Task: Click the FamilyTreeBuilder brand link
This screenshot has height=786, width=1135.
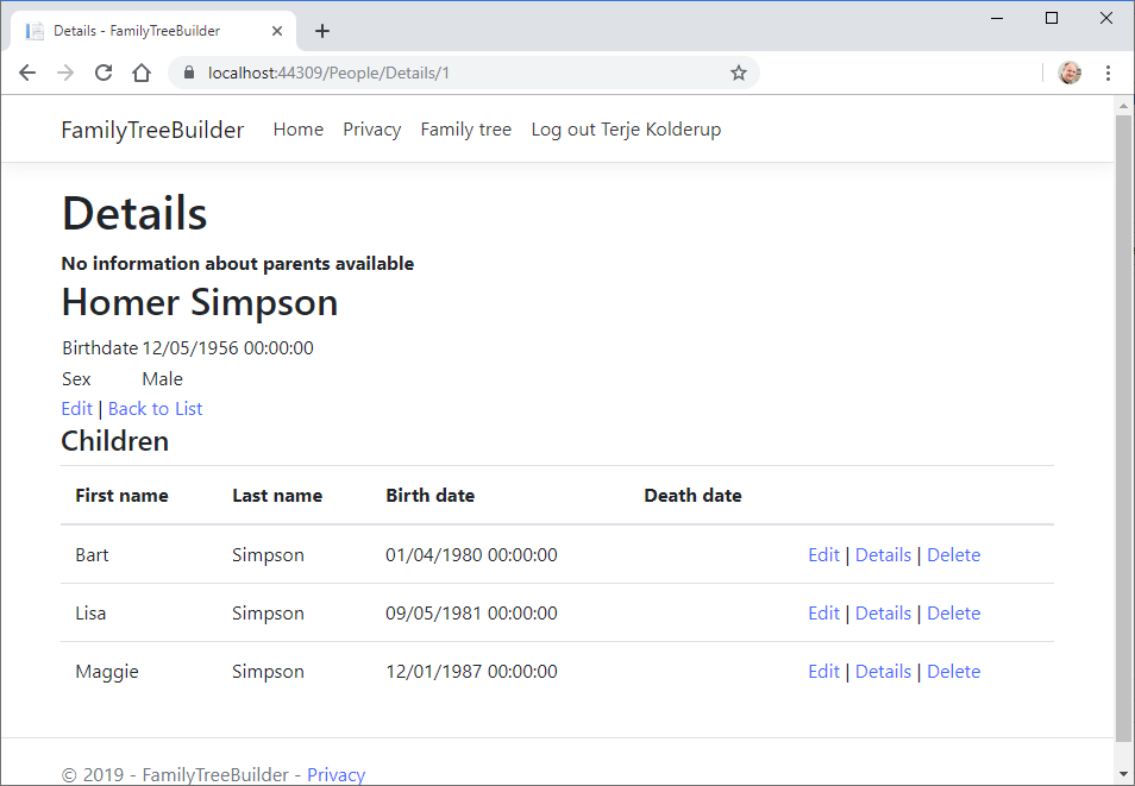Action: [152, 130]
